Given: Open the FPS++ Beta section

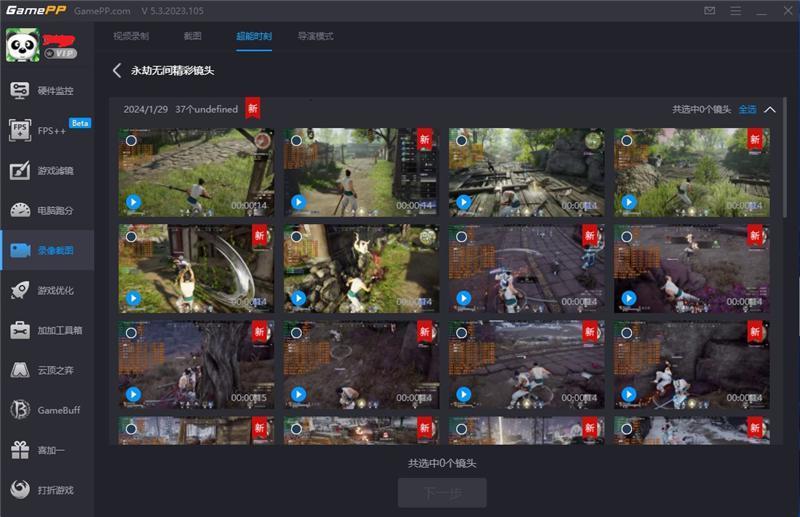Looking at the screenshot, I should 47,130.
